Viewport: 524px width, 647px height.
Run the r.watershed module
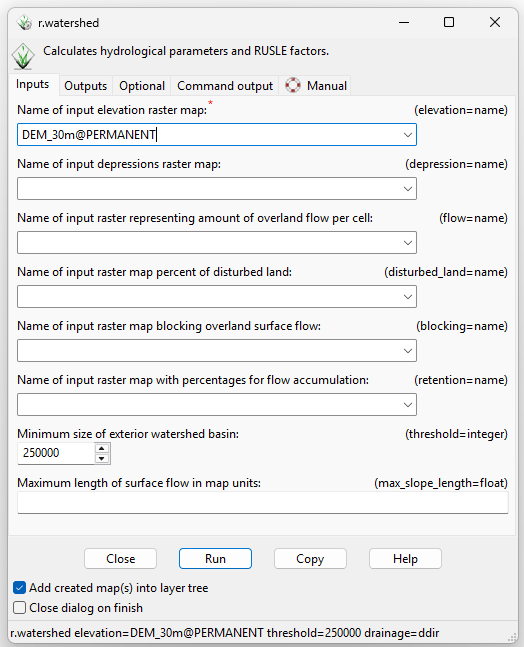215,558
